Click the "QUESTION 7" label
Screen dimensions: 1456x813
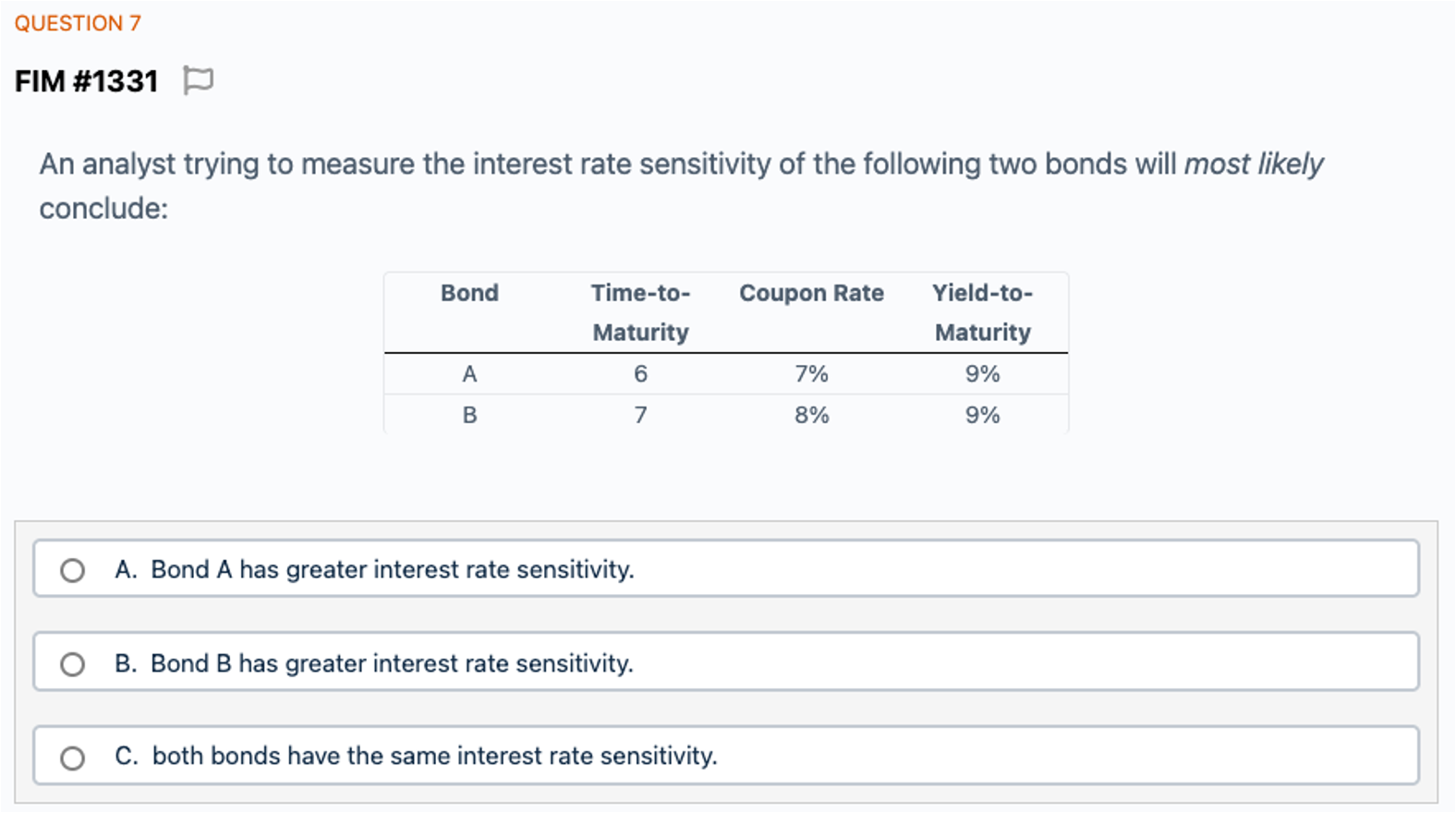point(78,23)
